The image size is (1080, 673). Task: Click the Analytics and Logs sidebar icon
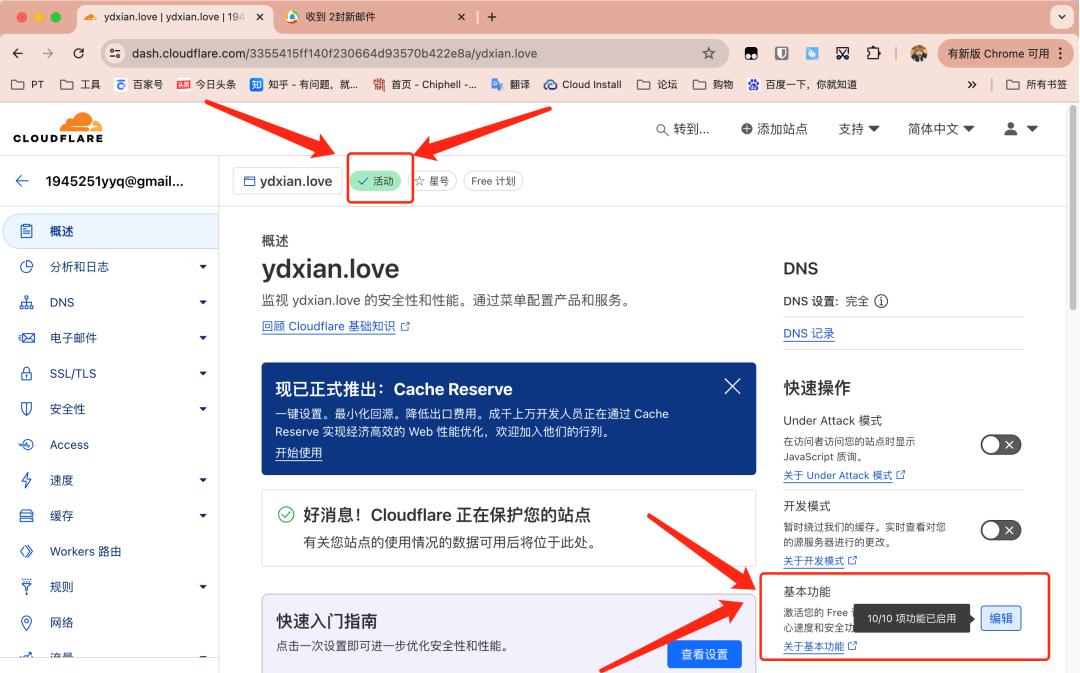pos(26,267)
